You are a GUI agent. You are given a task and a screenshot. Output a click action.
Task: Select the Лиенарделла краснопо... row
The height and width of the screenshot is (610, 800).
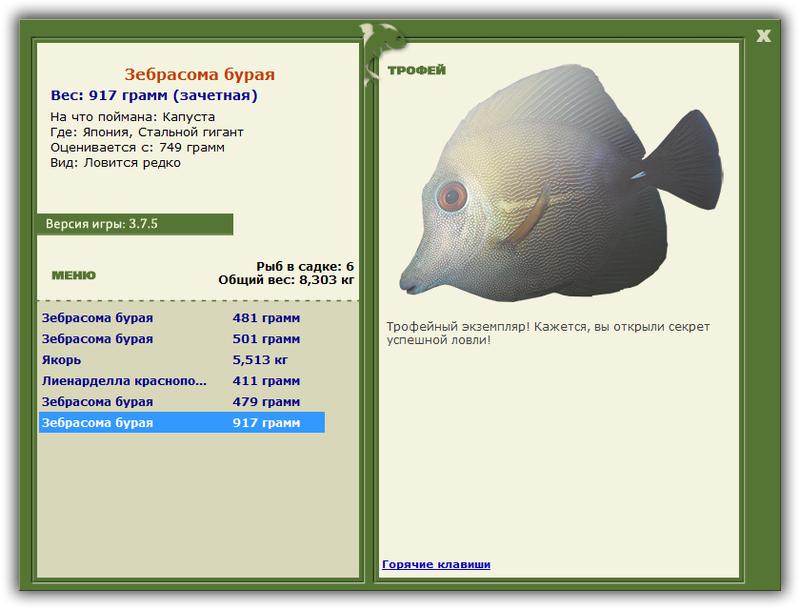(x=182, y=380)
